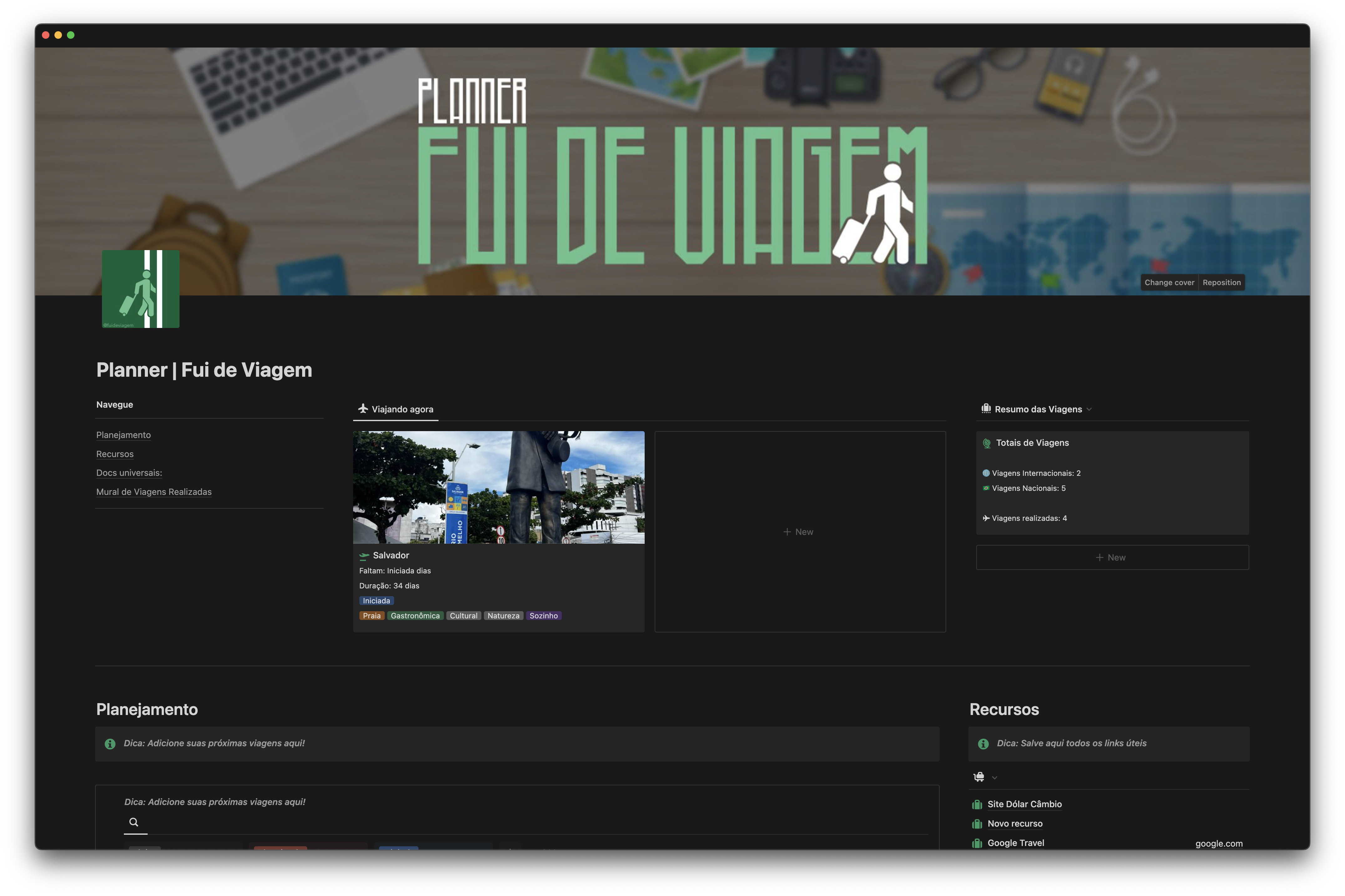Click the Totais de Viagens card title
The image size is (1345, 896).
point(1032,443)
